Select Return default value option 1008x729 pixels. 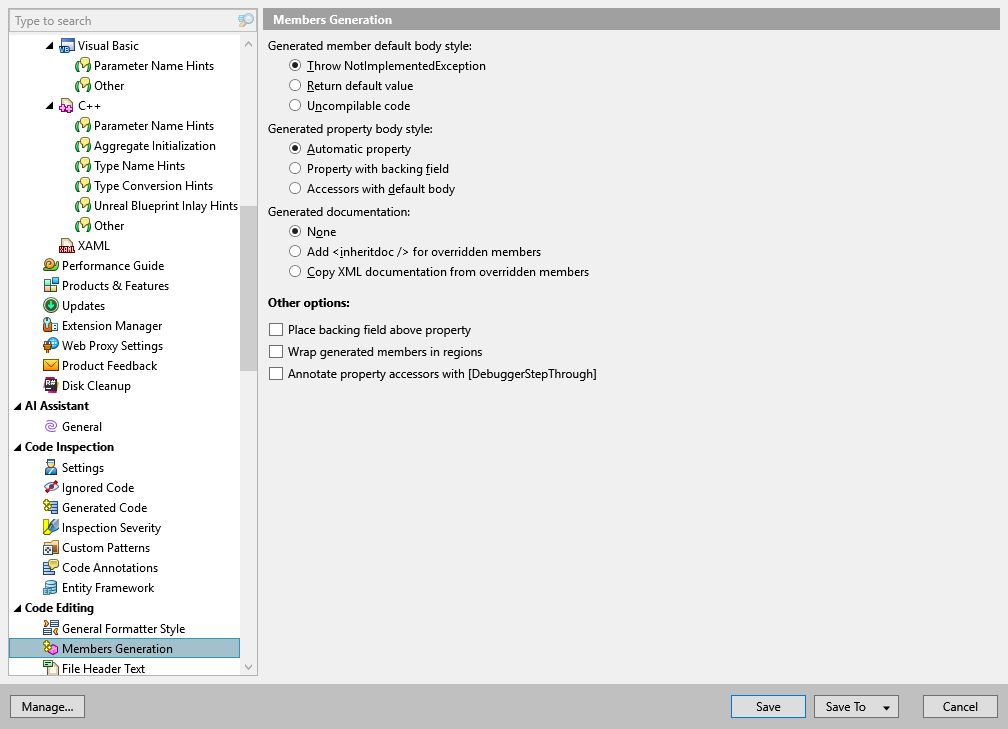[x=295, y=86]
